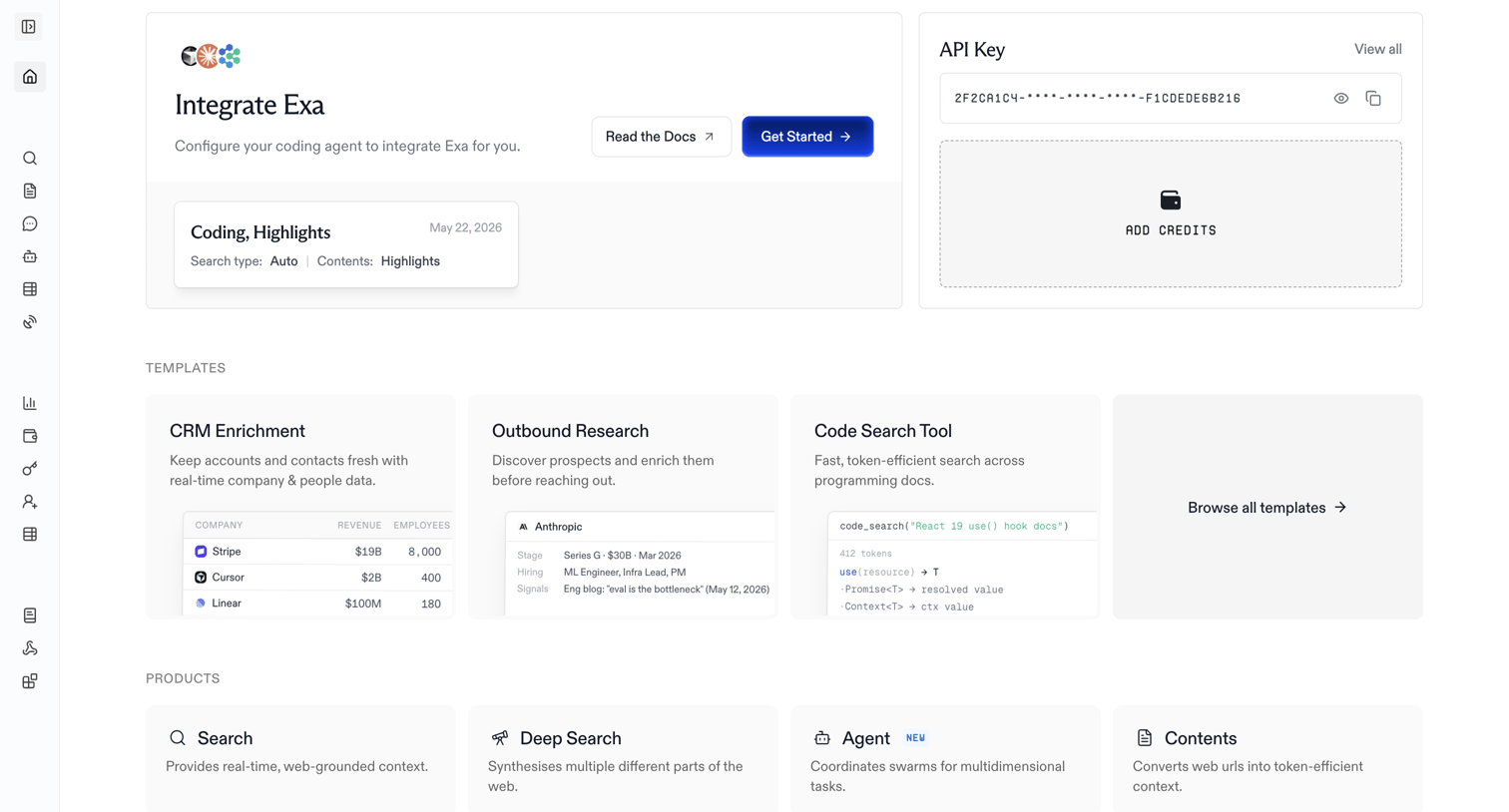Click the API Key panel heading
Image resolution: width=1509 pixels, height=812 pixels.
pyautogui.click(x=972, y=50)
